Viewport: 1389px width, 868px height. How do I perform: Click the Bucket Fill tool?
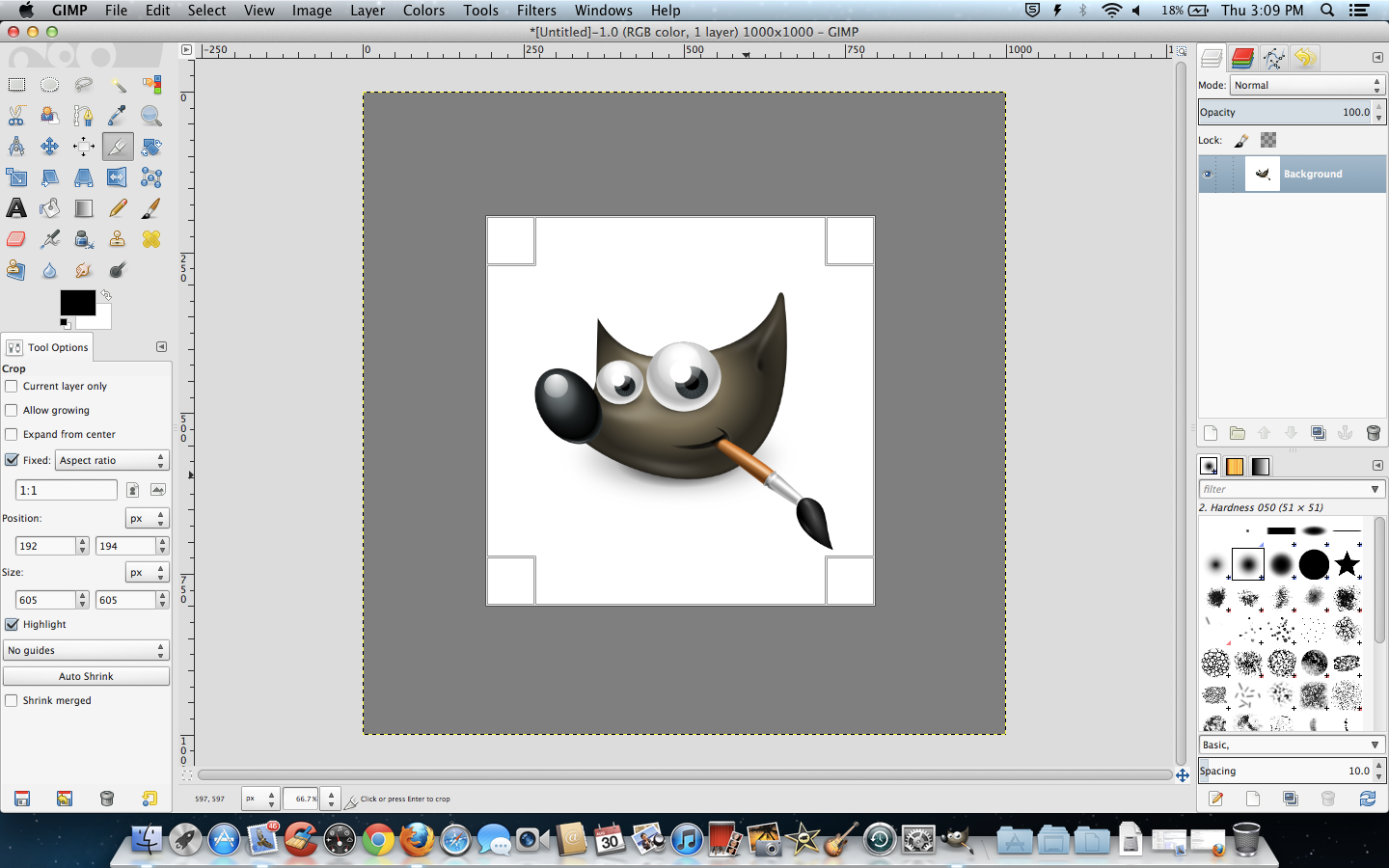click(x=50, y=208)
